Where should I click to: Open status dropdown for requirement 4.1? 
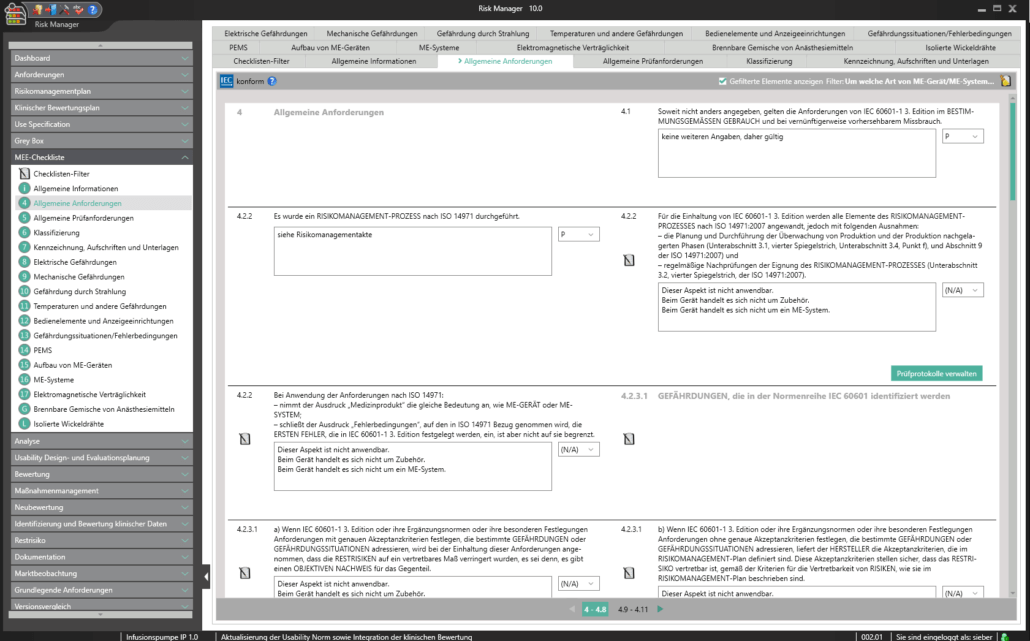pyautogui.click(x=962, y=137)
